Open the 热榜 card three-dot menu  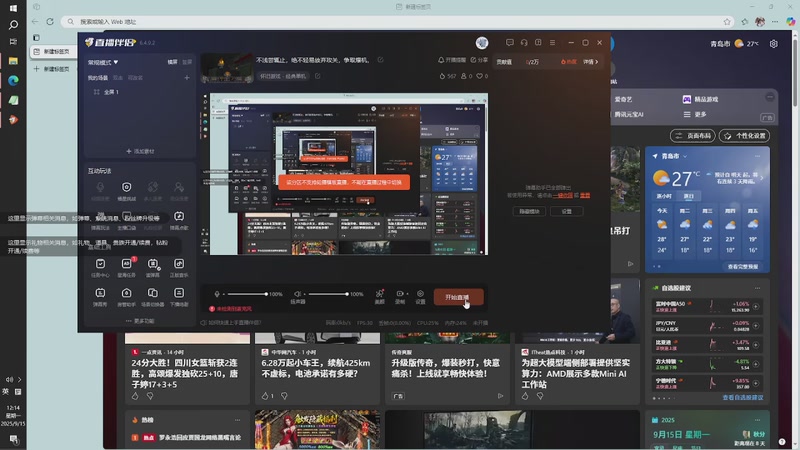237,420
